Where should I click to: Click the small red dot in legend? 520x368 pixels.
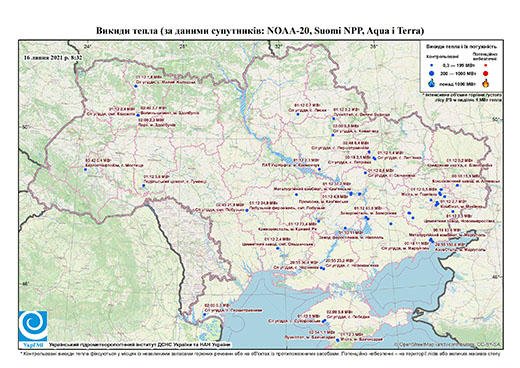(x=486, y=66)
